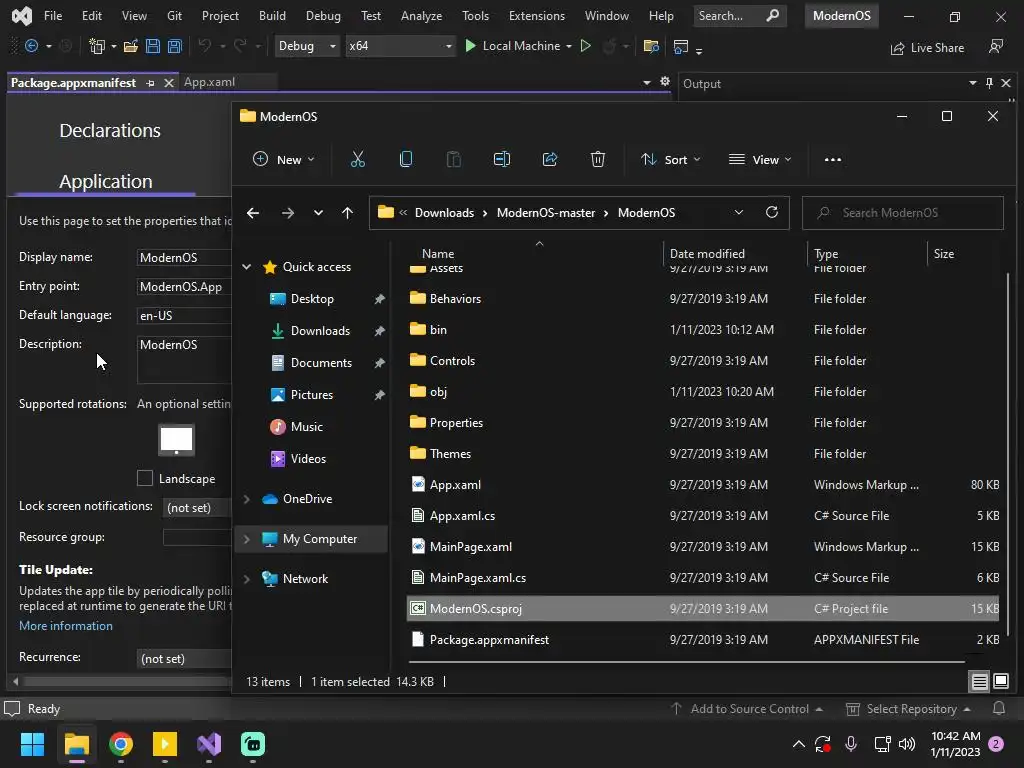1024x768 pixels.
Task: Open the Debug configuration dropdown
Action: pos(307,46)
